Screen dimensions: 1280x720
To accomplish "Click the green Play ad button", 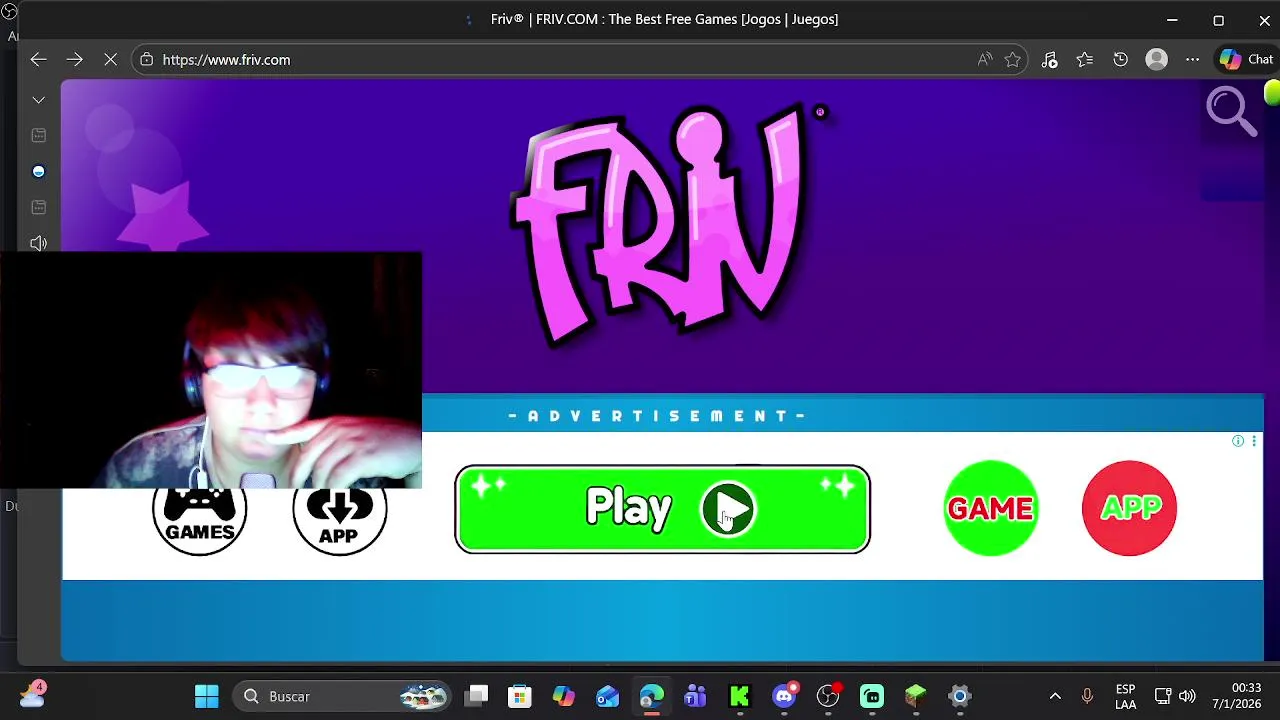I will click(662, 509).
